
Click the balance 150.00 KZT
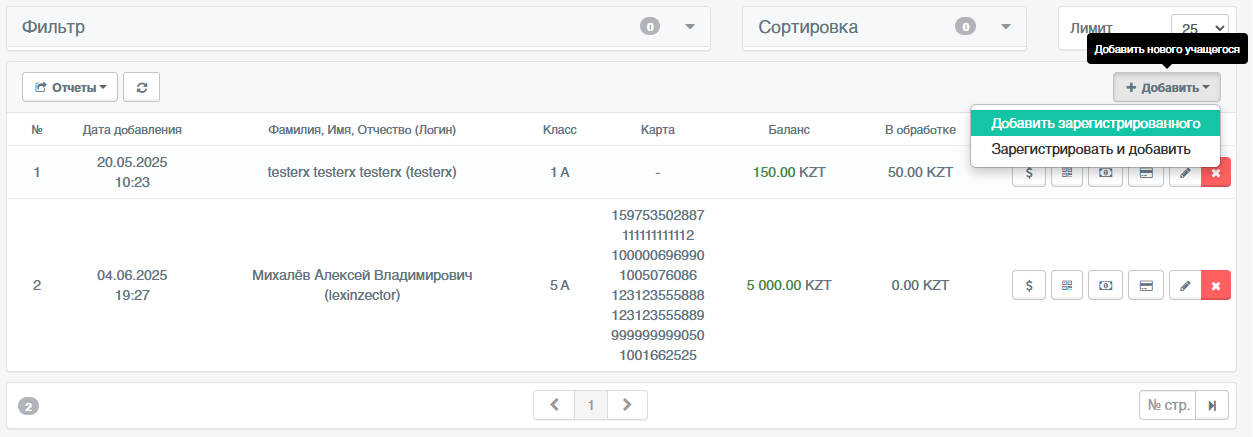click(789, 172)
